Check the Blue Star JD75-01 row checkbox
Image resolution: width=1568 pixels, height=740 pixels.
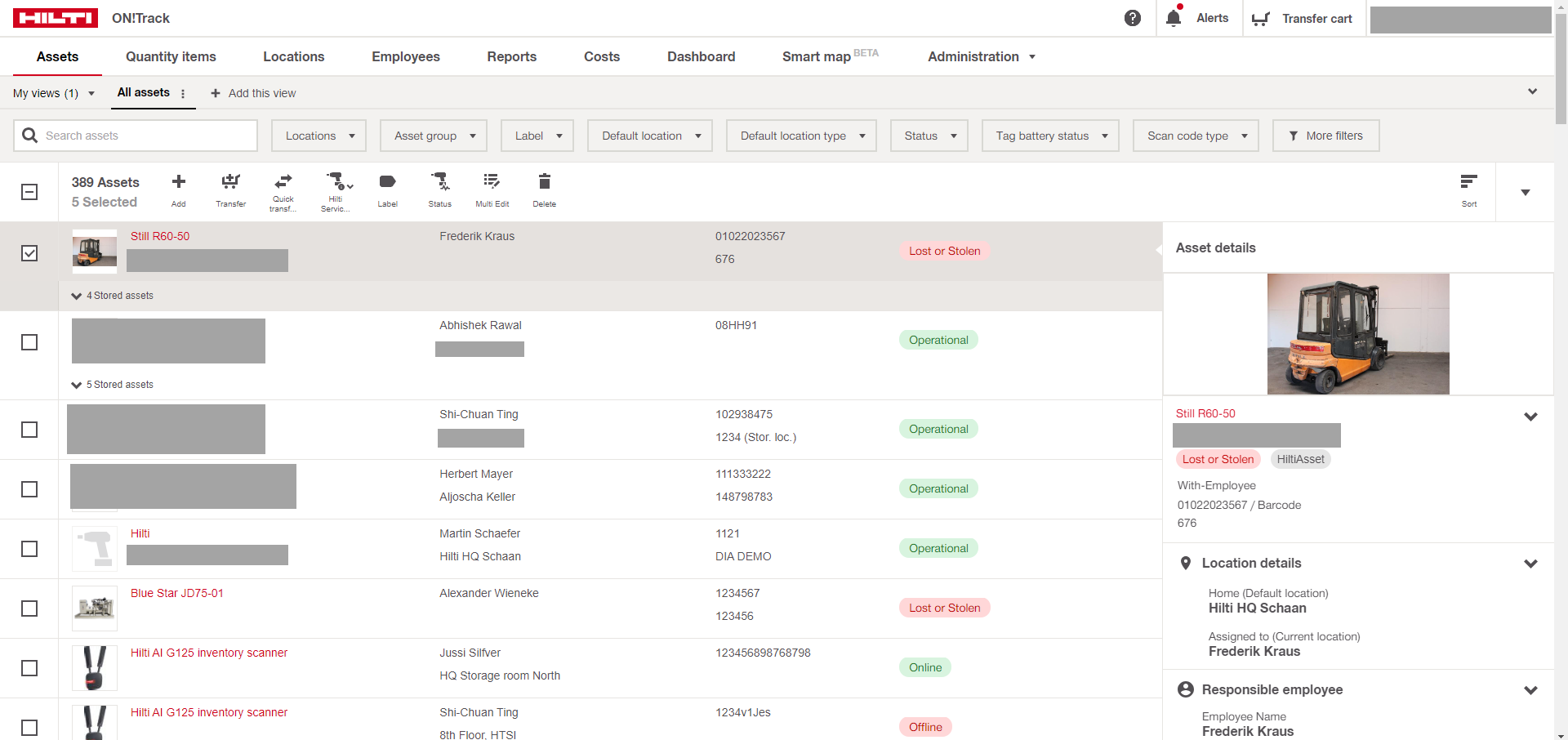[29, 608]
